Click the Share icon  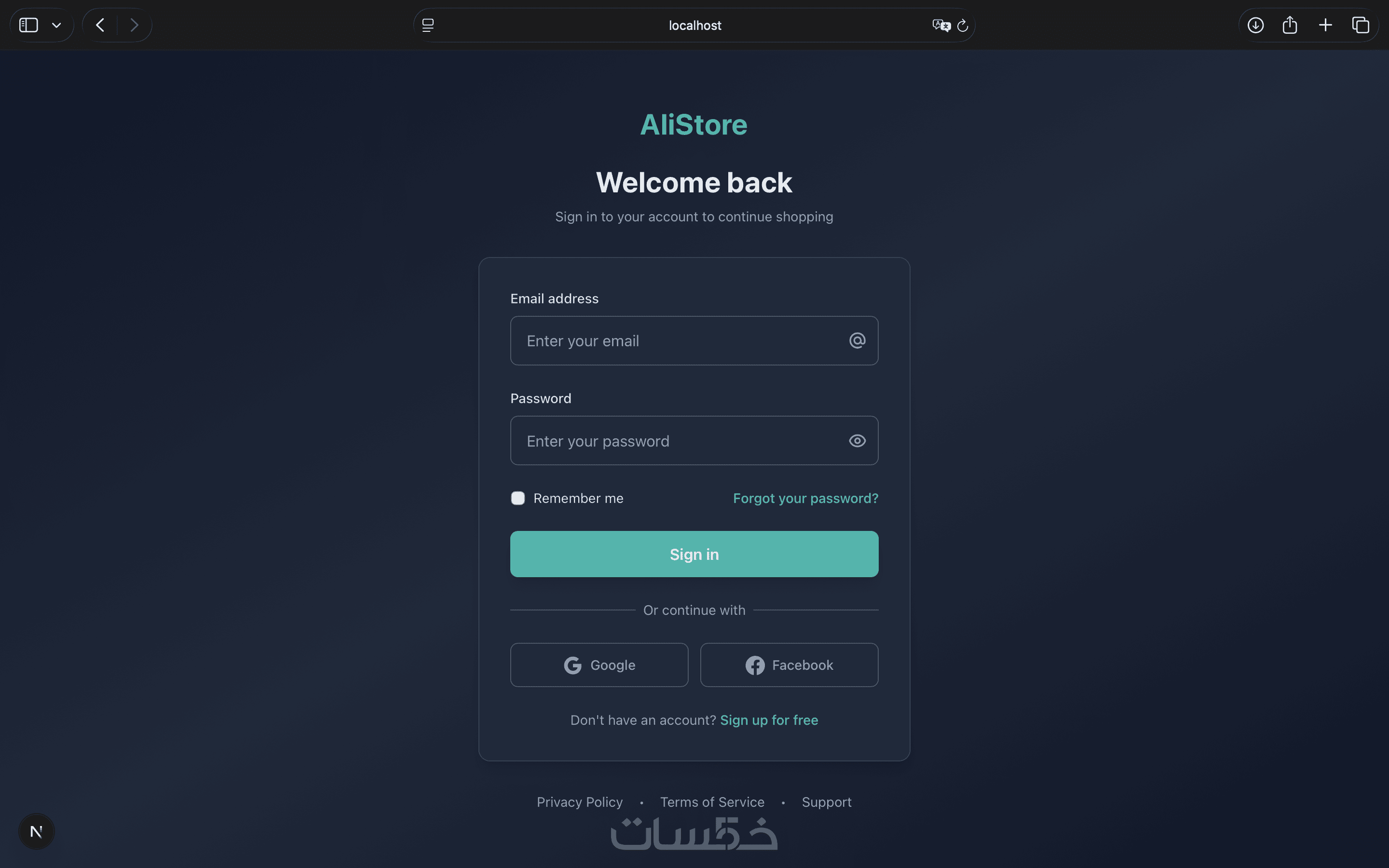point(1290,25)
